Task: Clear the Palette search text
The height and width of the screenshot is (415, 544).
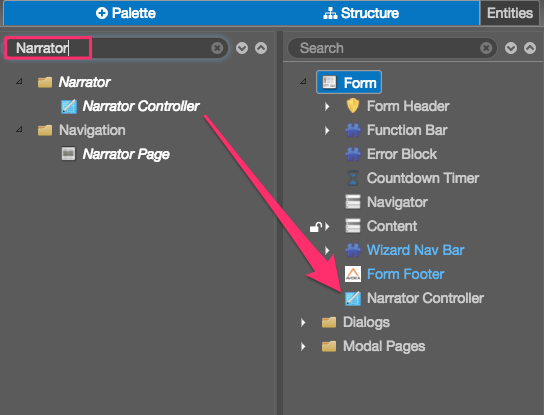Action: [x=217, y=48]
